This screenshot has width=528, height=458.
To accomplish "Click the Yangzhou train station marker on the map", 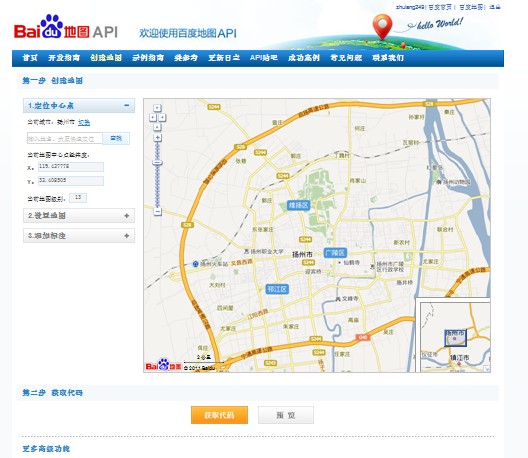I will 195,264.
